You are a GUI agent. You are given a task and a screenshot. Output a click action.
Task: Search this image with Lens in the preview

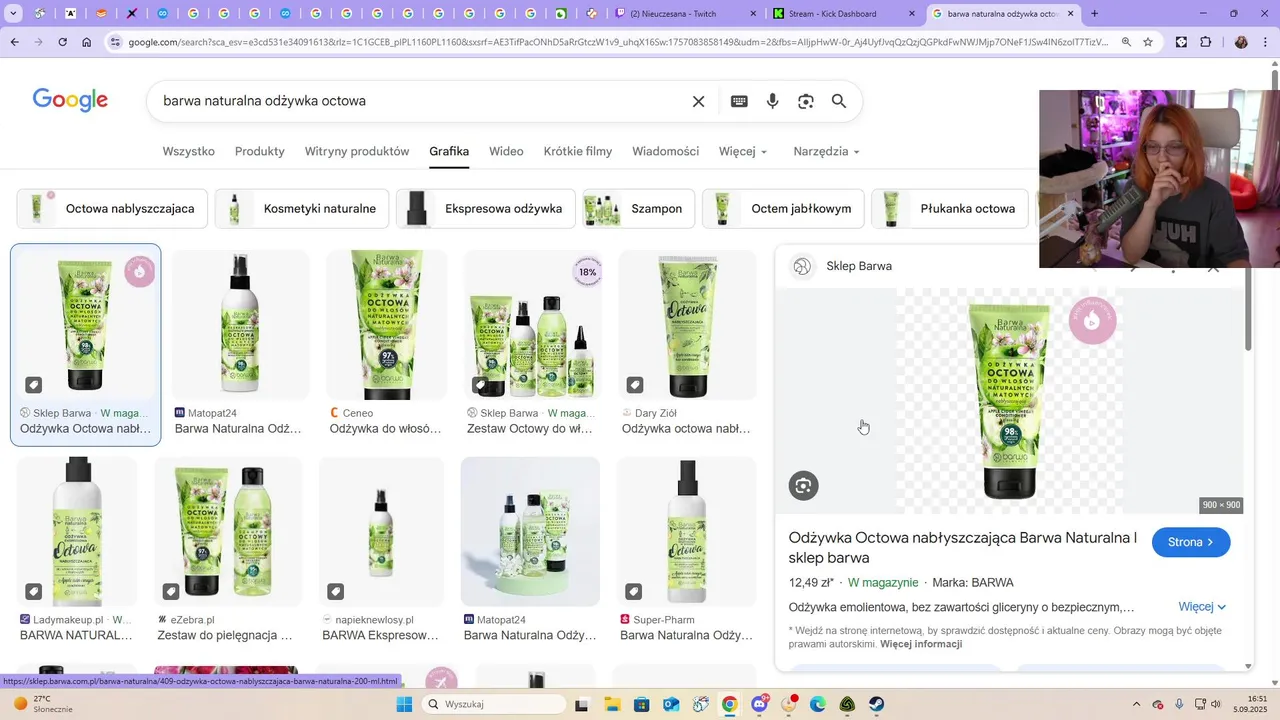[x=803, y=486]
